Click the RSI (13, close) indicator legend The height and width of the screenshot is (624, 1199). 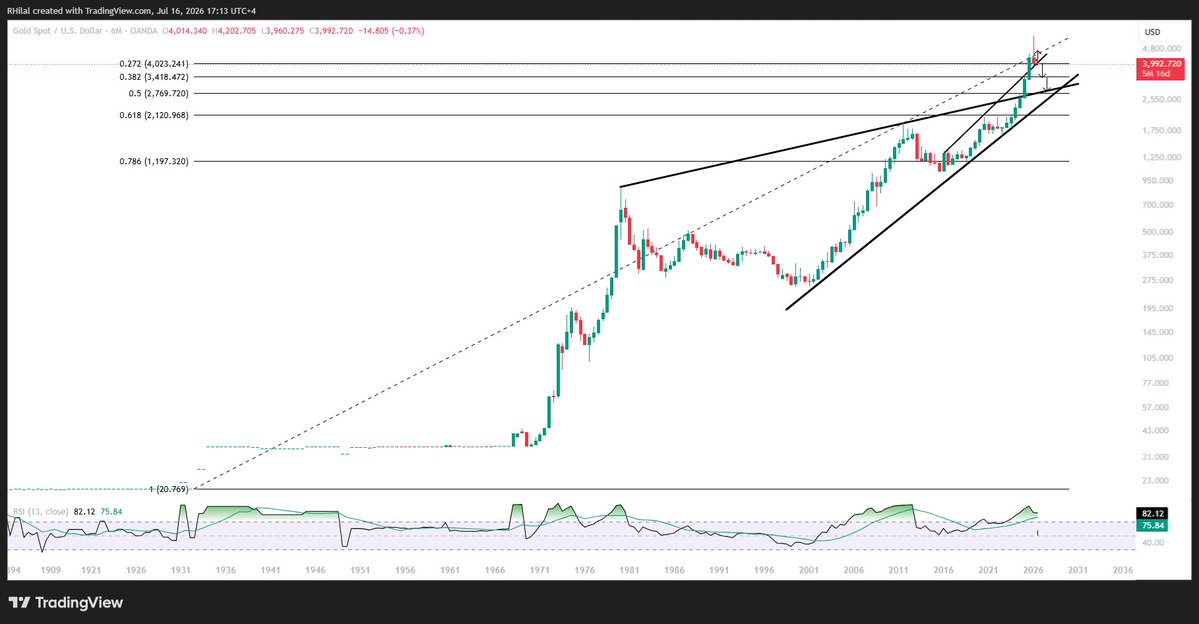tap(40, 512)
